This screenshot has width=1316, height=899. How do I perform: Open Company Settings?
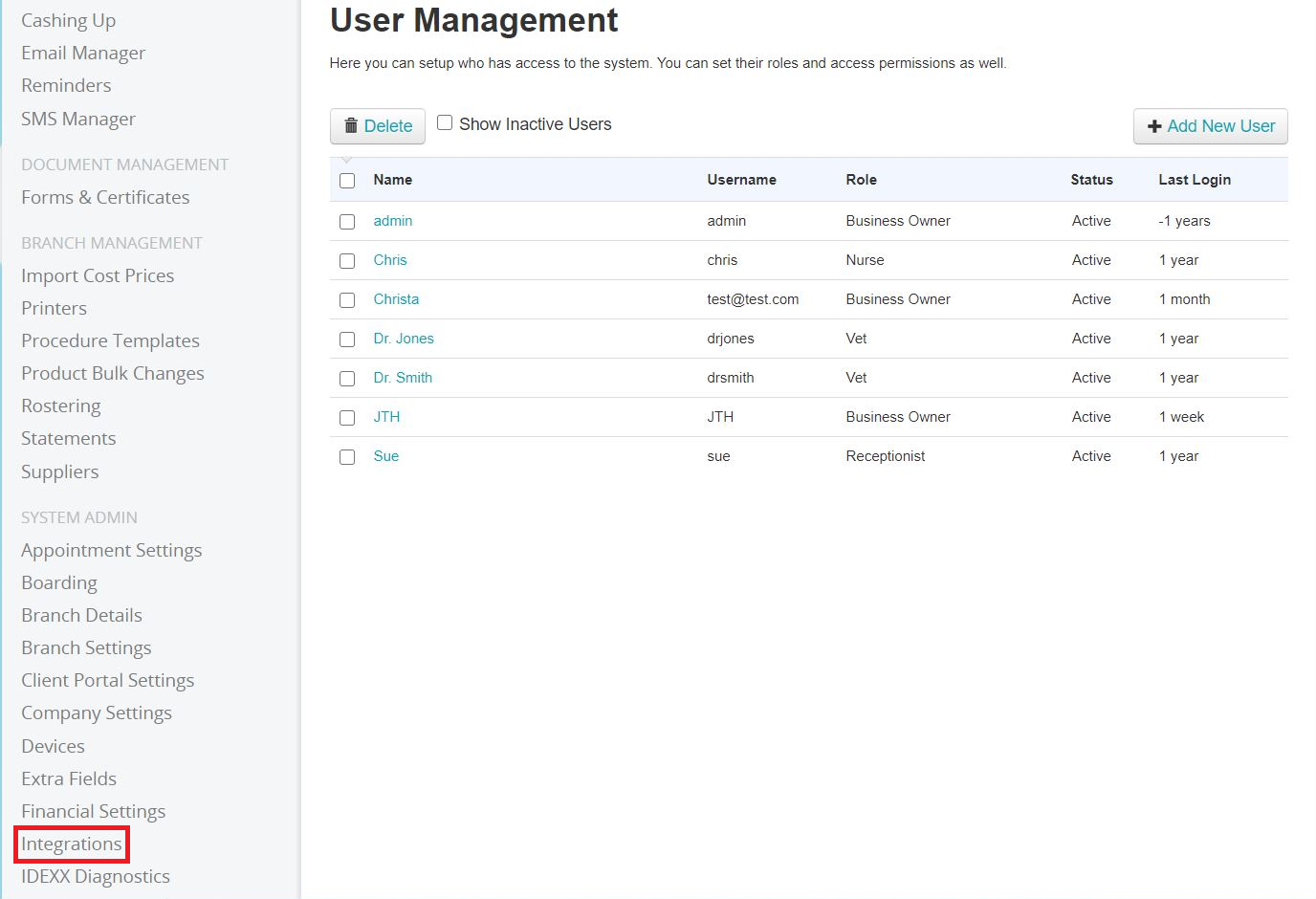(x=96, y=713)
